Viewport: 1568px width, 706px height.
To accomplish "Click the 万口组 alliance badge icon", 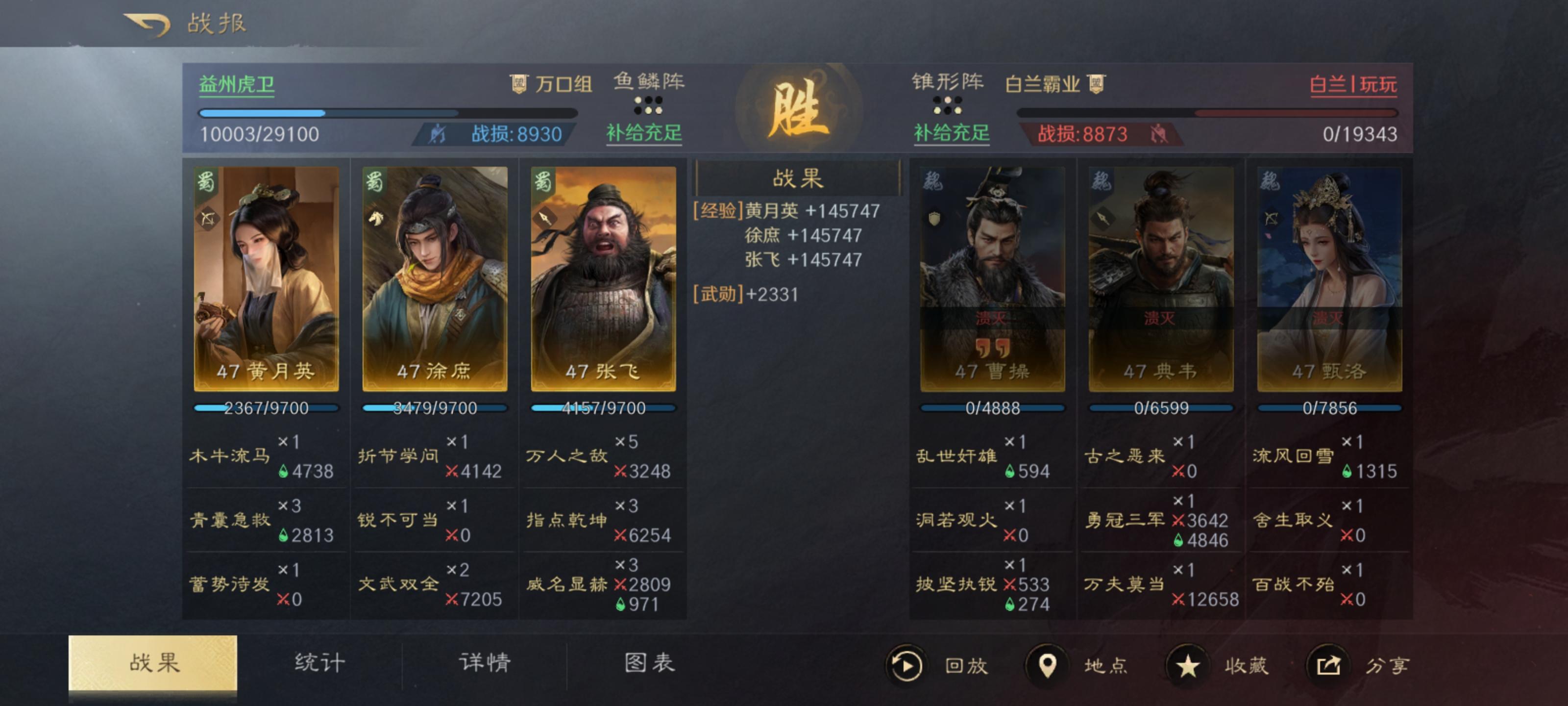I will (518, 84).
